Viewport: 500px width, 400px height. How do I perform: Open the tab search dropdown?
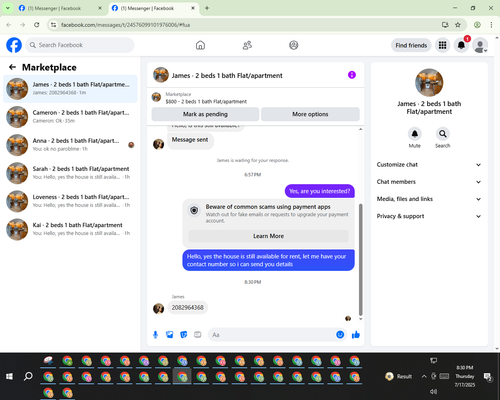coord(7,8)
